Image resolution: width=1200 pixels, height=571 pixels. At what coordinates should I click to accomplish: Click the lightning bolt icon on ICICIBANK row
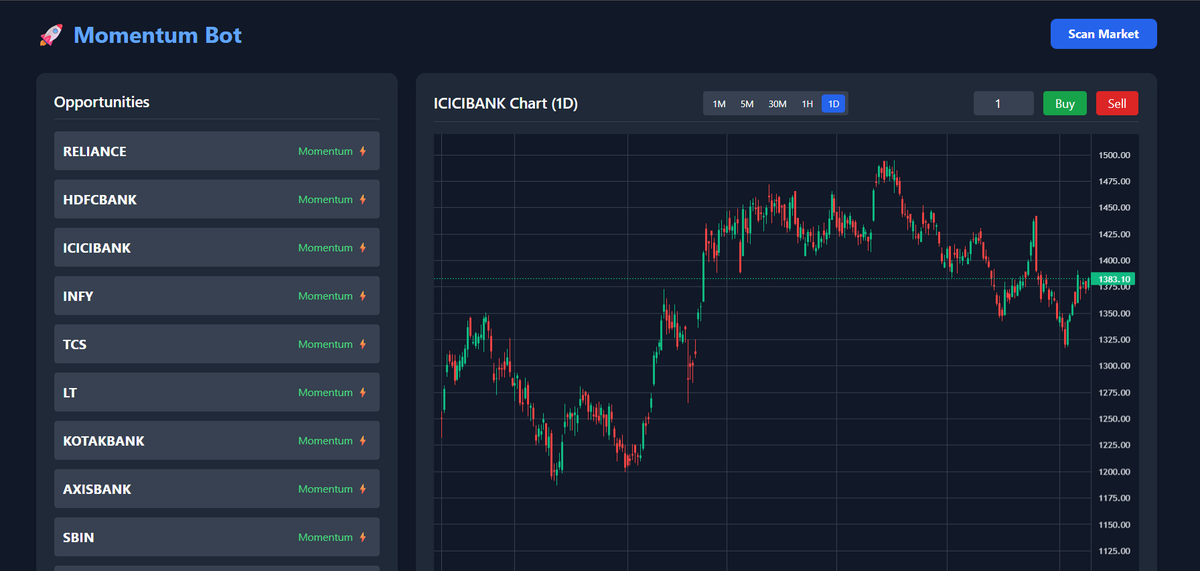tap(363, 247)
